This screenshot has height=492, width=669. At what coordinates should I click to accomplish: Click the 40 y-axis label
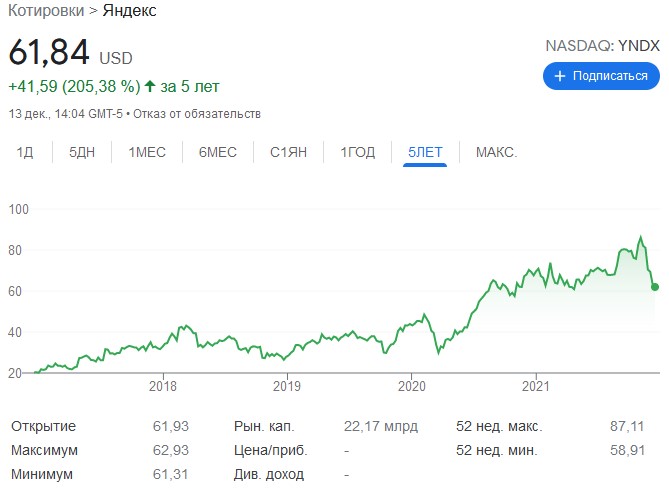tap(15, 332)
